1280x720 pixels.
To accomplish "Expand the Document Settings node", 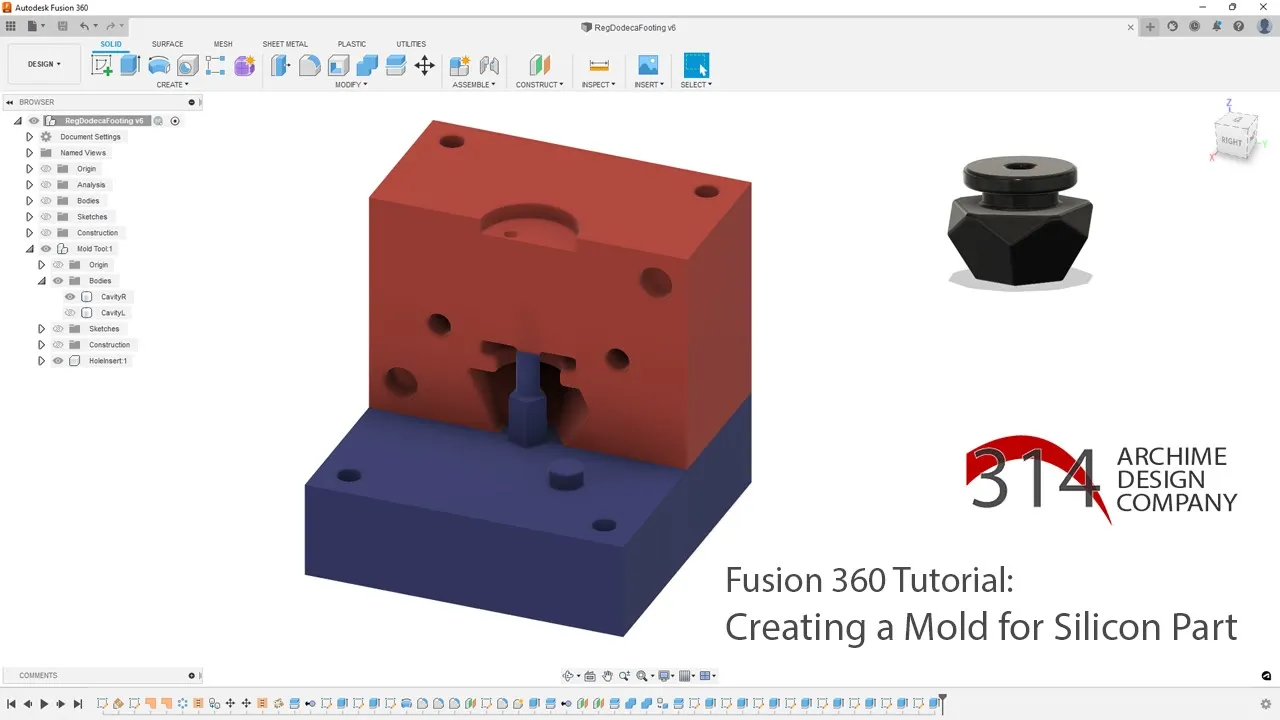I will [x=29, y=137].
